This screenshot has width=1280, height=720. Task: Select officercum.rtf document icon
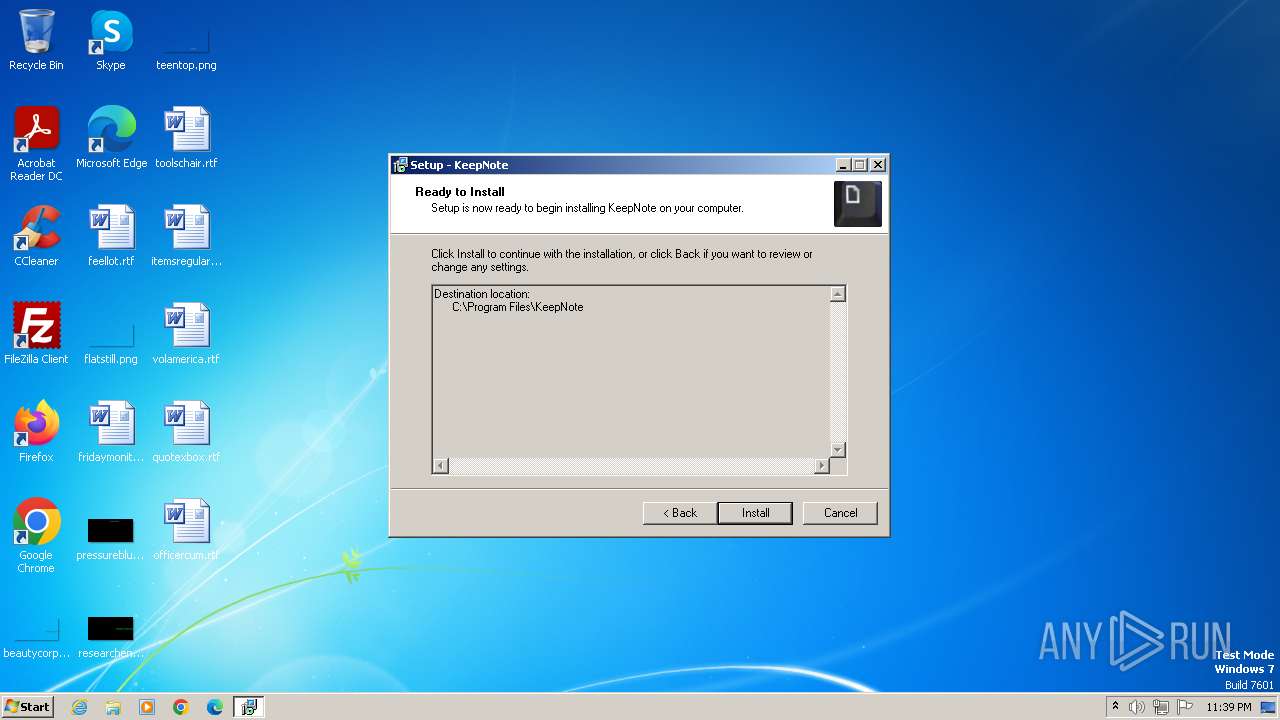186,529
